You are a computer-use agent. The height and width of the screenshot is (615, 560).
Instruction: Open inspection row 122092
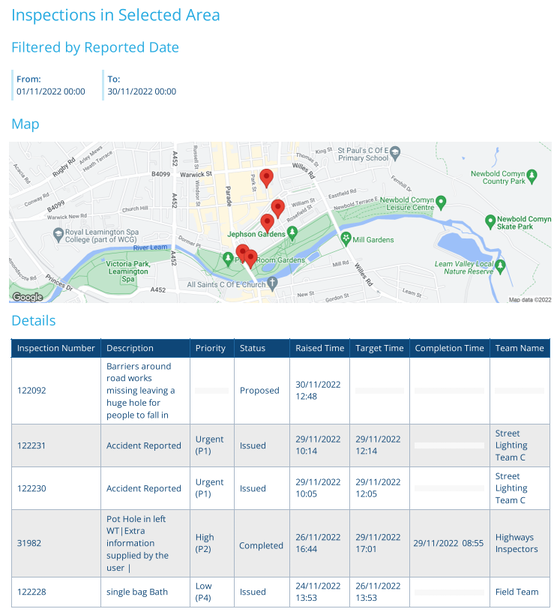pos(280,391)
